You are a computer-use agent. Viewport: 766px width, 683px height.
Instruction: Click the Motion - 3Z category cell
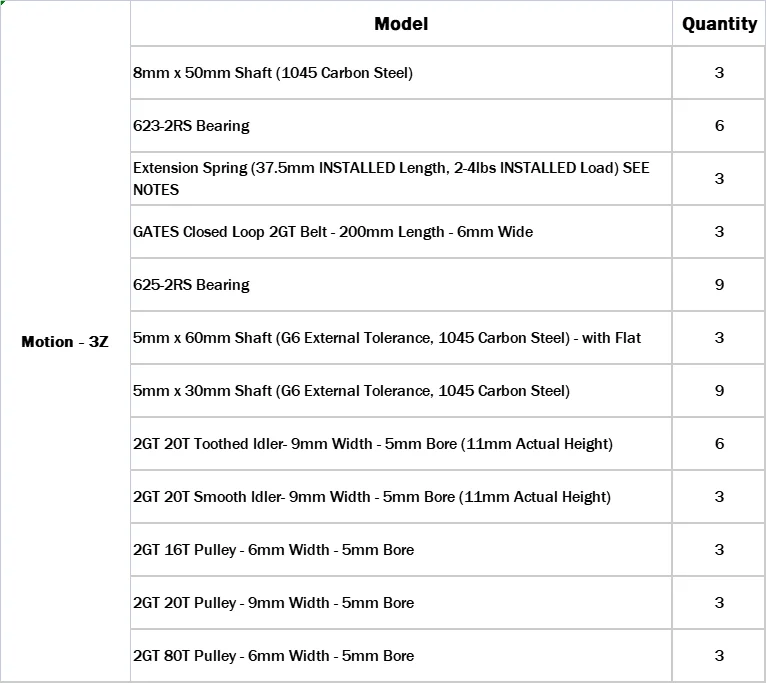tap(65, 341)
